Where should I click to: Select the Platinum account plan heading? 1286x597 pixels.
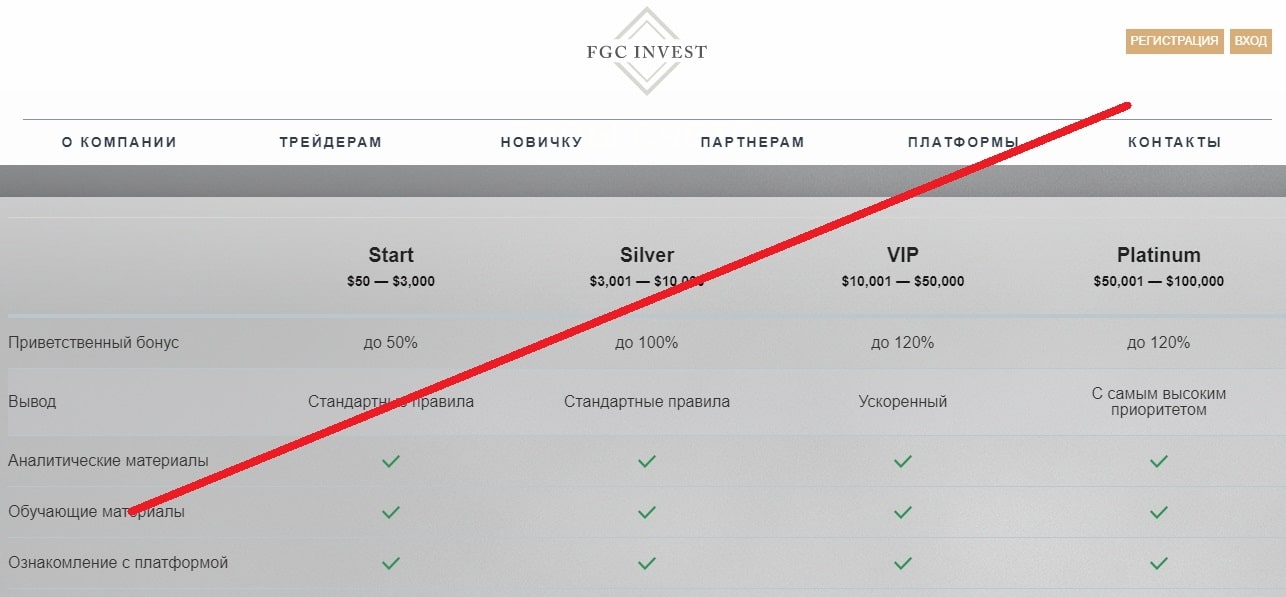pos(1159,255)
